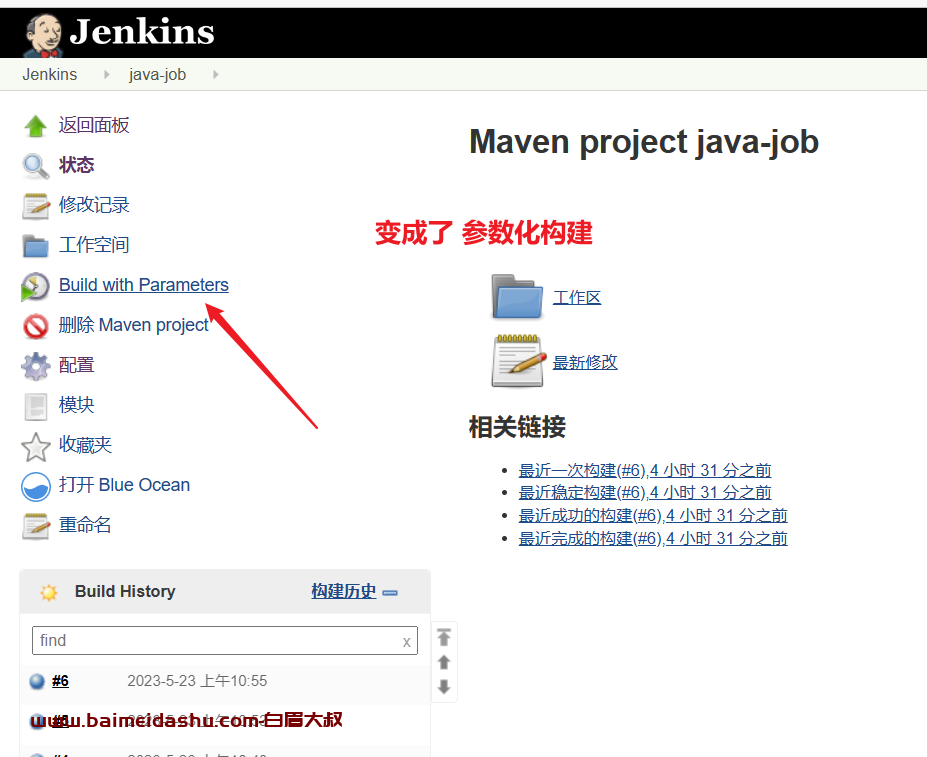The width and height of the screenshot is (927, 757).
Task: Open 最近稳定构建(#6) link
Action: [x=645, y=493]
